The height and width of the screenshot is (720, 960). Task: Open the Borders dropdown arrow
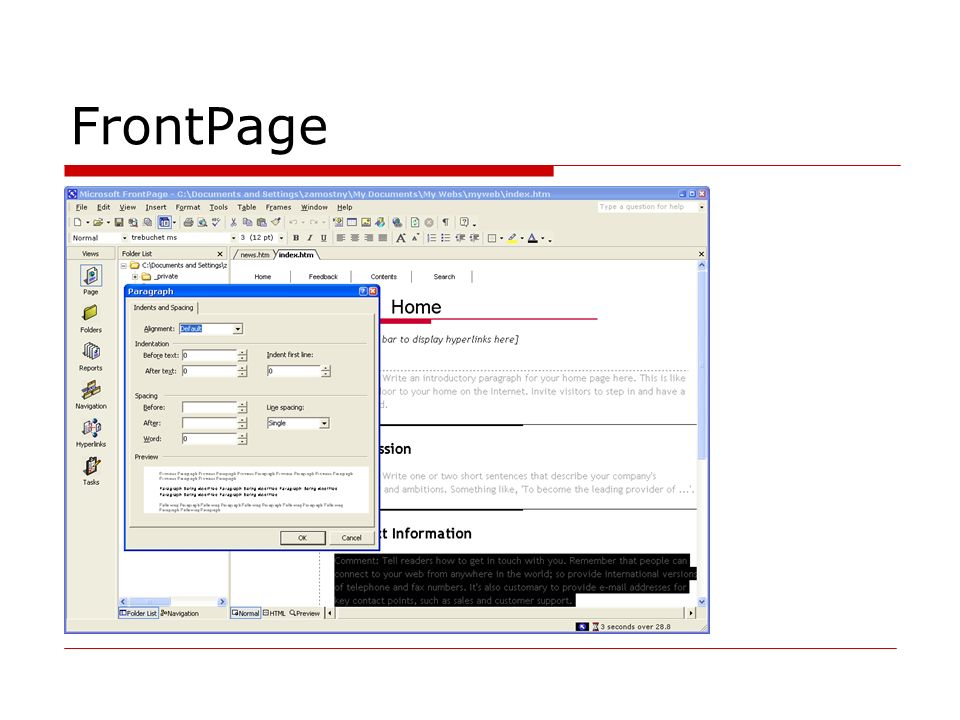[x=501, y=238]
